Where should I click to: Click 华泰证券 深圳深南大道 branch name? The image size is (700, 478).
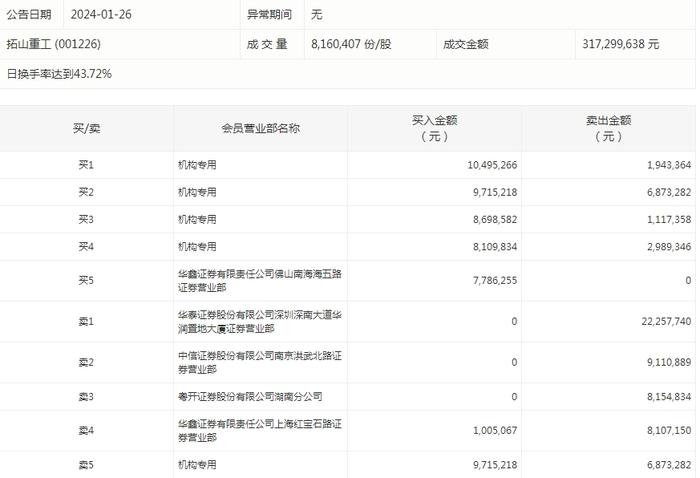coord(260,321)
